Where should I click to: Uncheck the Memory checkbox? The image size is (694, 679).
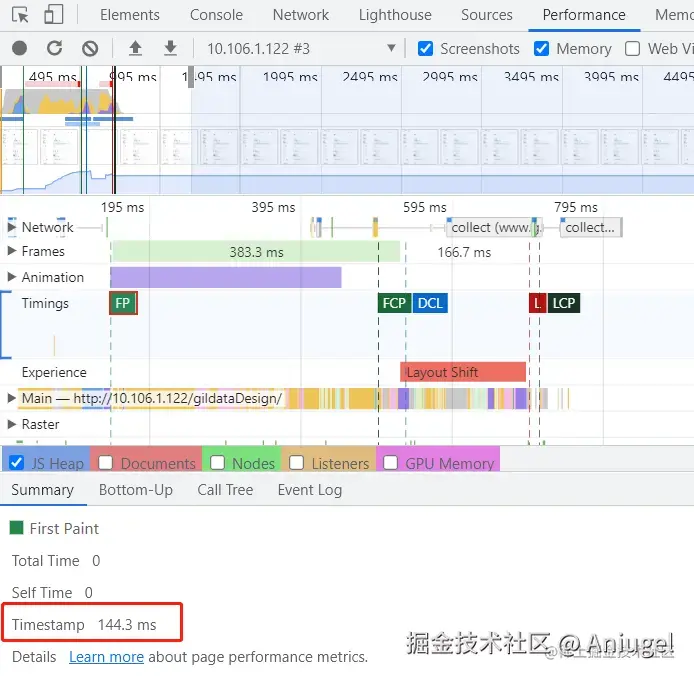point(541,48)
